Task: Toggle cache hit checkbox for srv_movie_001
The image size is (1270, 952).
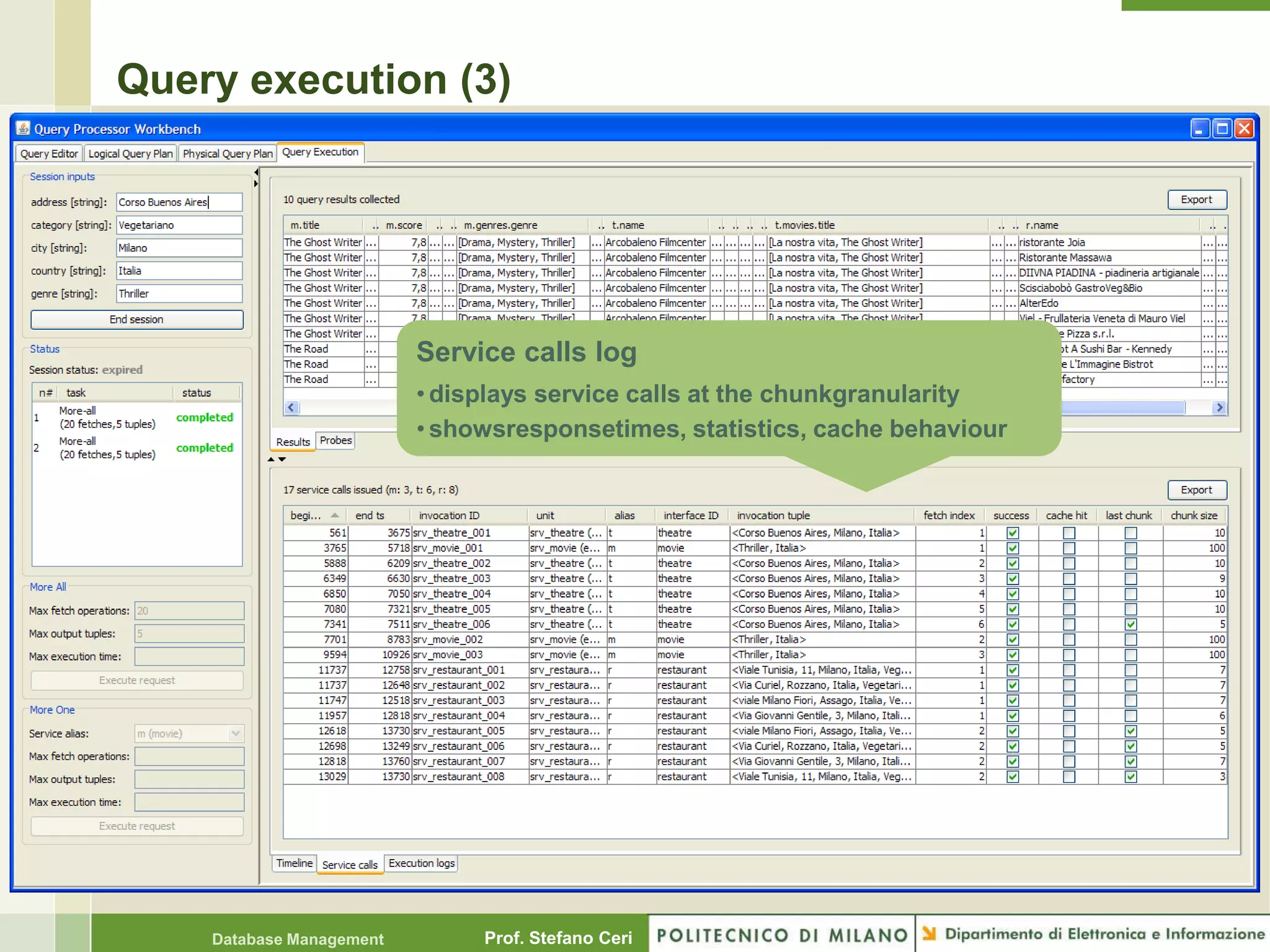Action: (1069, 548)
